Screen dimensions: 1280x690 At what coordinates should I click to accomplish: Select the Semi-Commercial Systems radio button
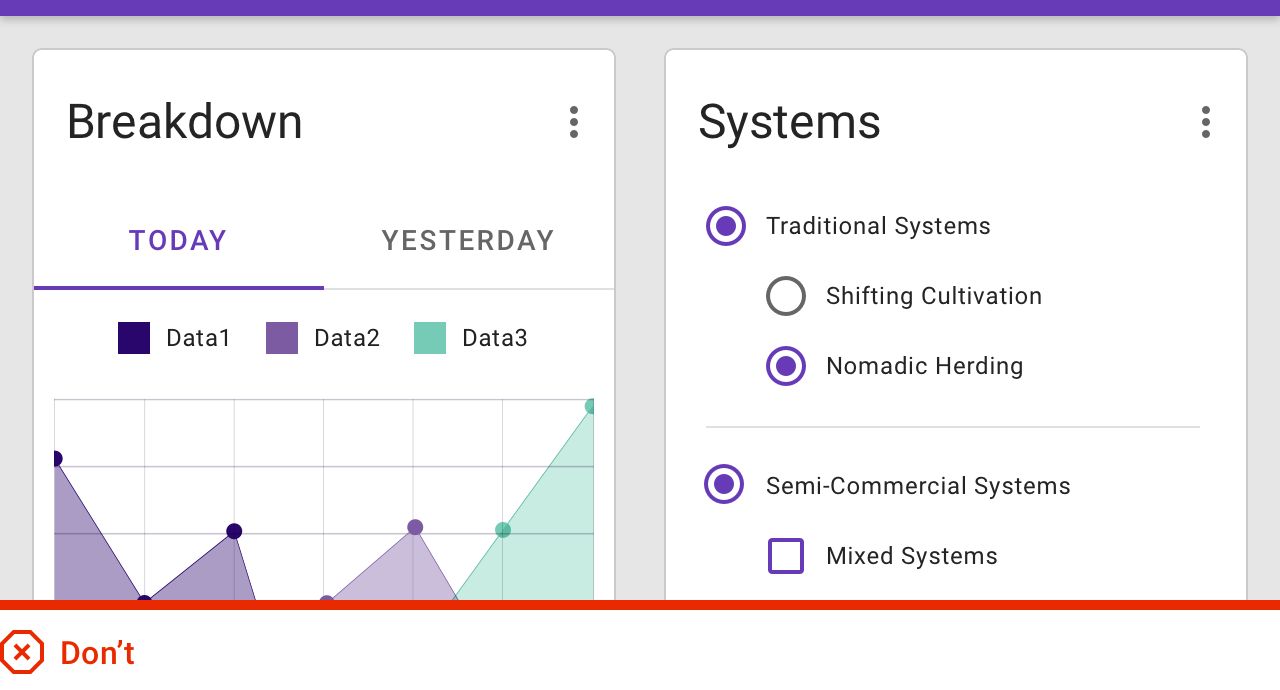(x=724, y=486)
